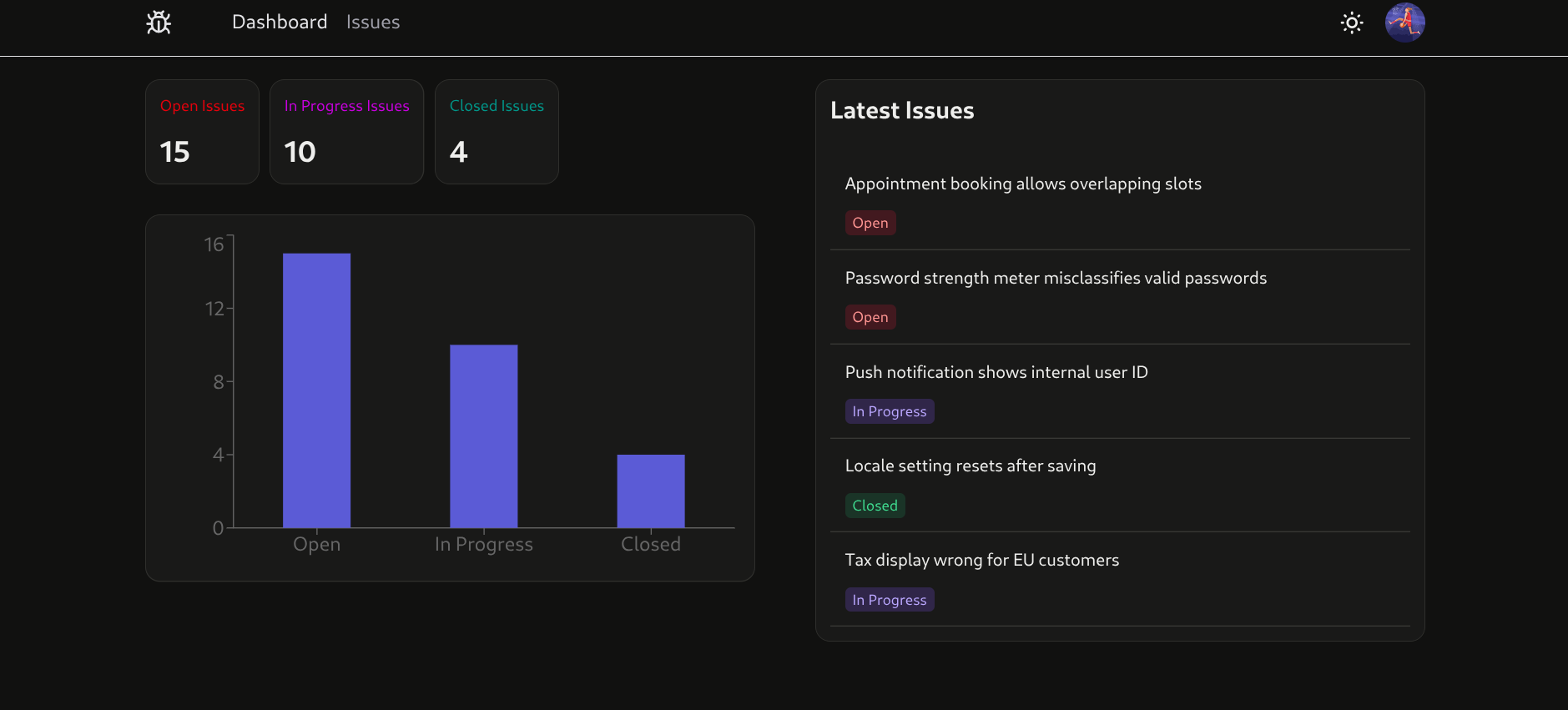
Task: Click the bug logo icon
Action: pyautogui.click(x=159, y=23)
